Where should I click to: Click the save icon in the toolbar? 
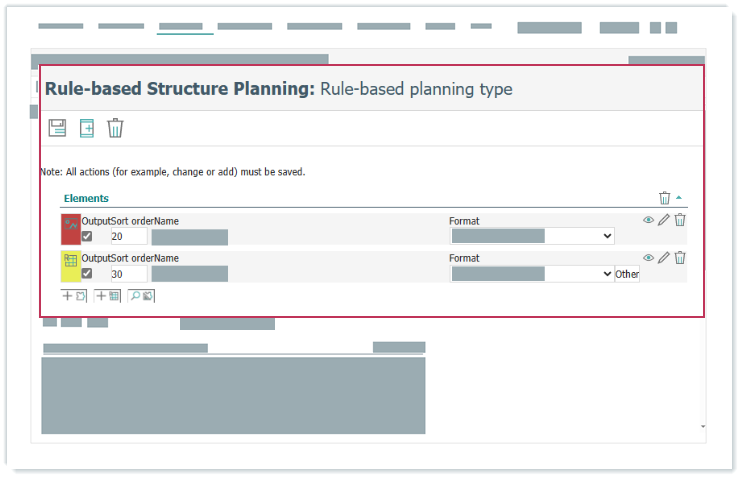pos(57,128)
